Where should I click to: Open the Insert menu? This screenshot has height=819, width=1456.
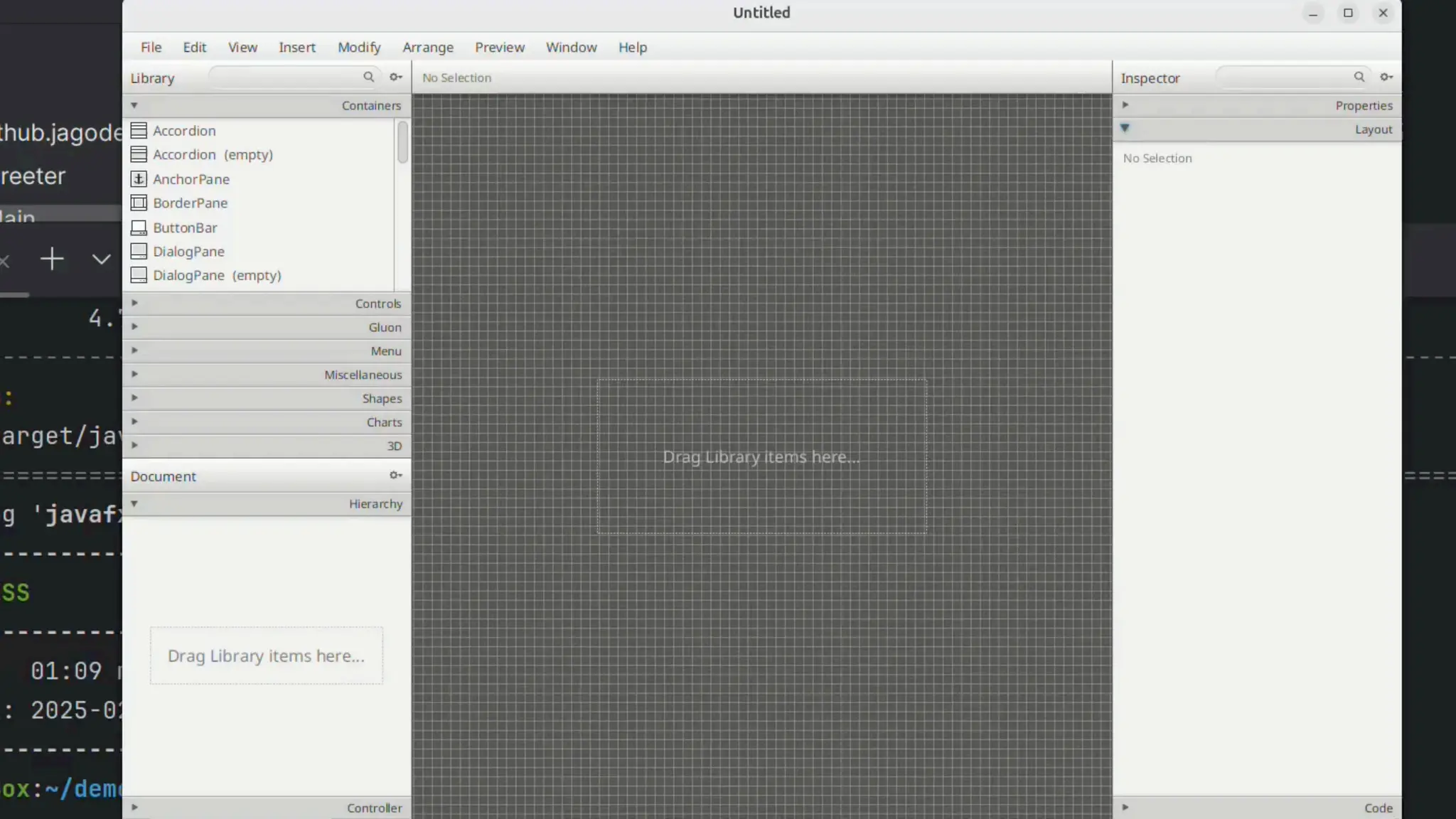click(296, 48)
